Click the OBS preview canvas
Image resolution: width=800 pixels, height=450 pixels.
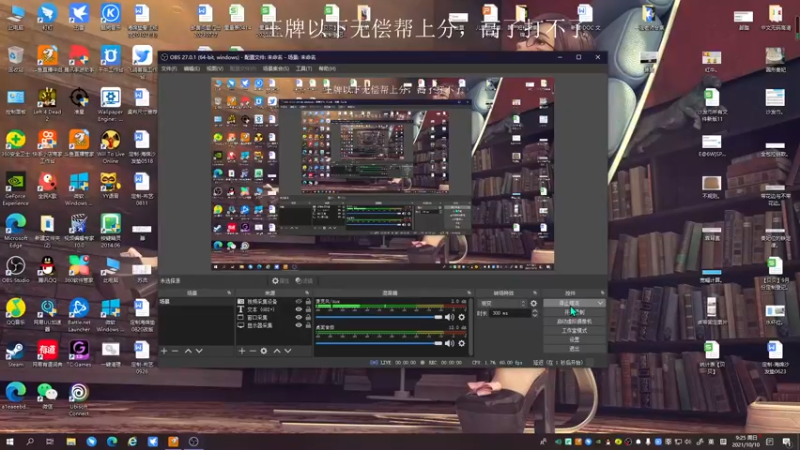coord(383,173)
